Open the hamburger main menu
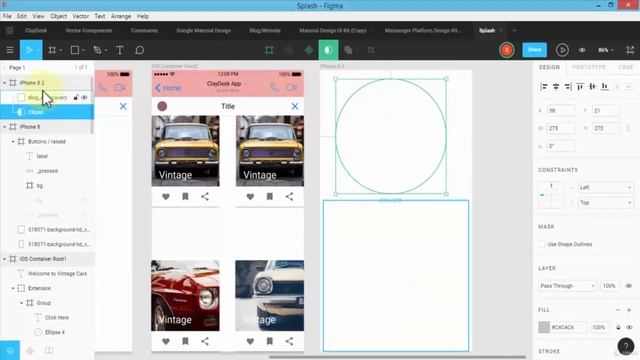The width and height of the screenshot is (640, 360). click(x=10, y=50)
